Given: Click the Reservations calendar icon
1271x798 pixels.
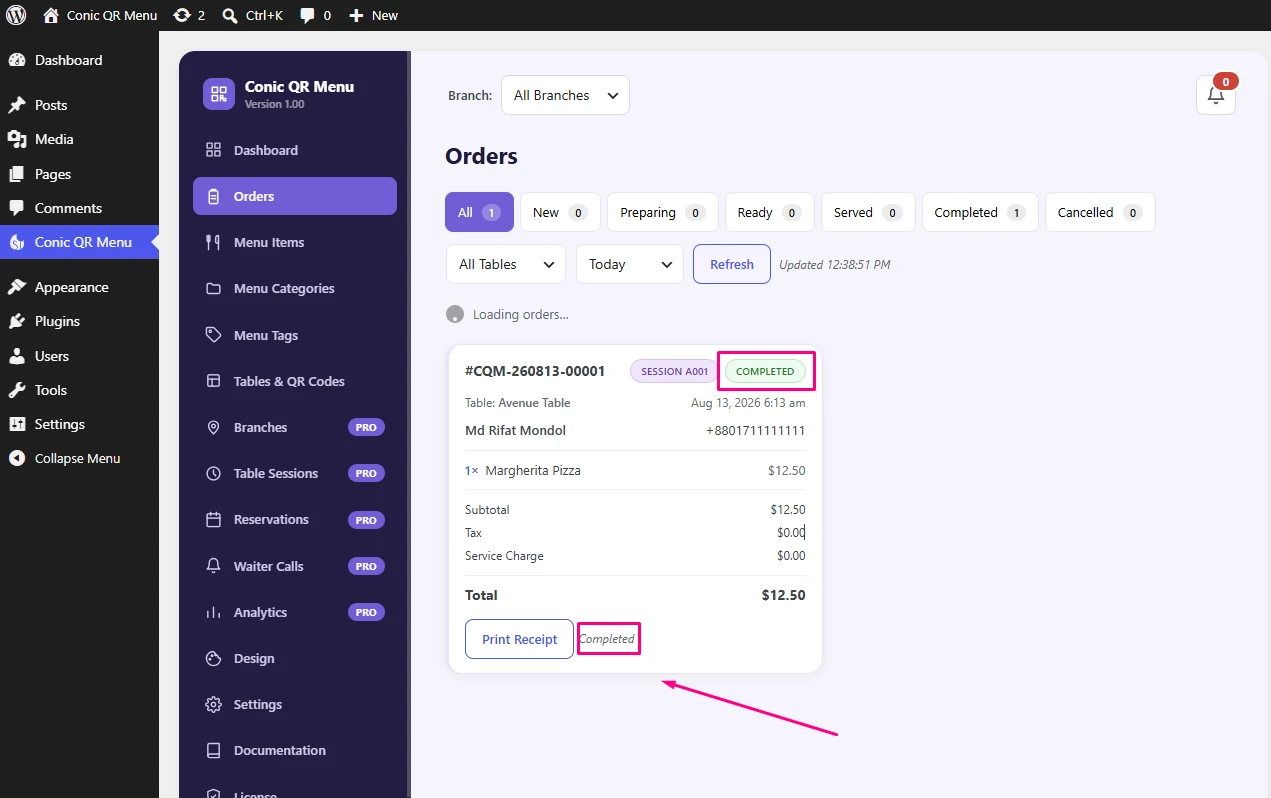Looking at the screenshot, I should point(213,519).
